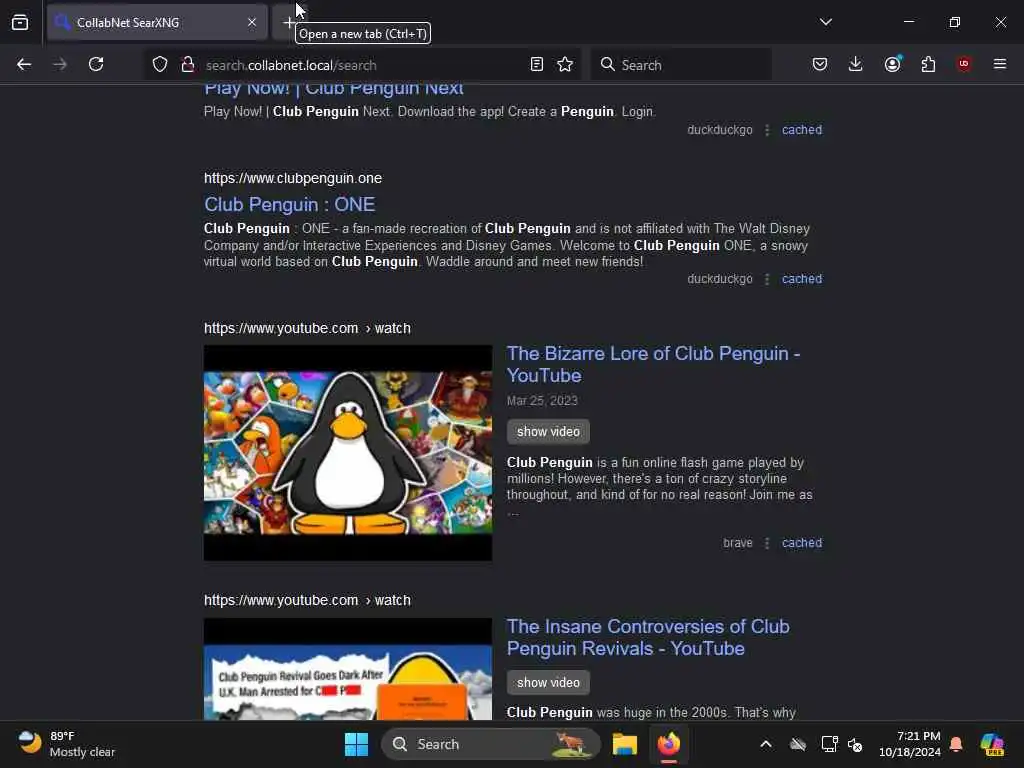Open network display tray icon
Viewport: 1024px width, 768px height.
(x=829, y=744)
